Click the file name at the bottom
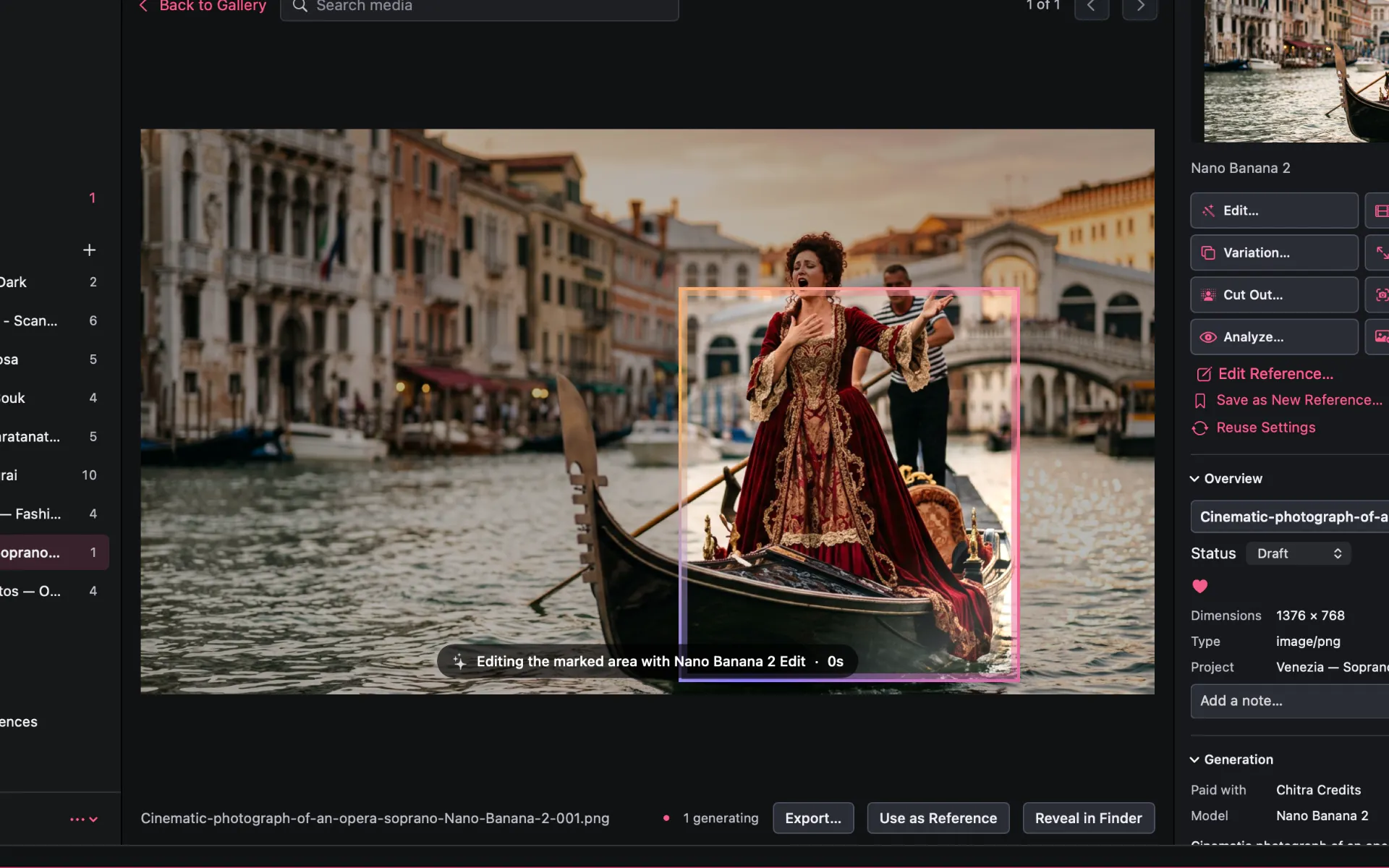1389x868 pixels. (x=375, y=818)
